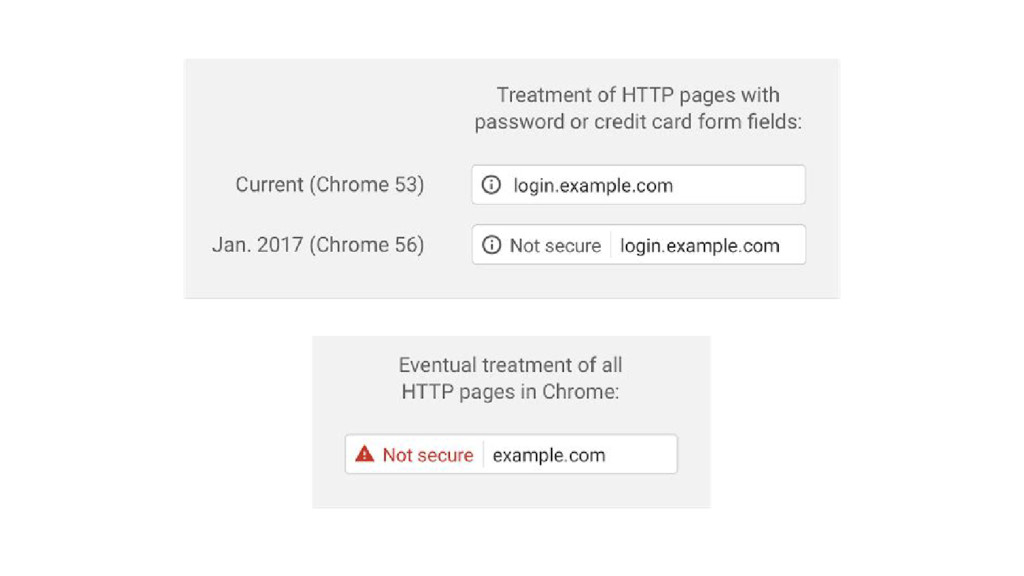
Task: Select gray 'Not secure' label in Chrome 56 bar
Action: pyautogui.click(x=555, y=246)
